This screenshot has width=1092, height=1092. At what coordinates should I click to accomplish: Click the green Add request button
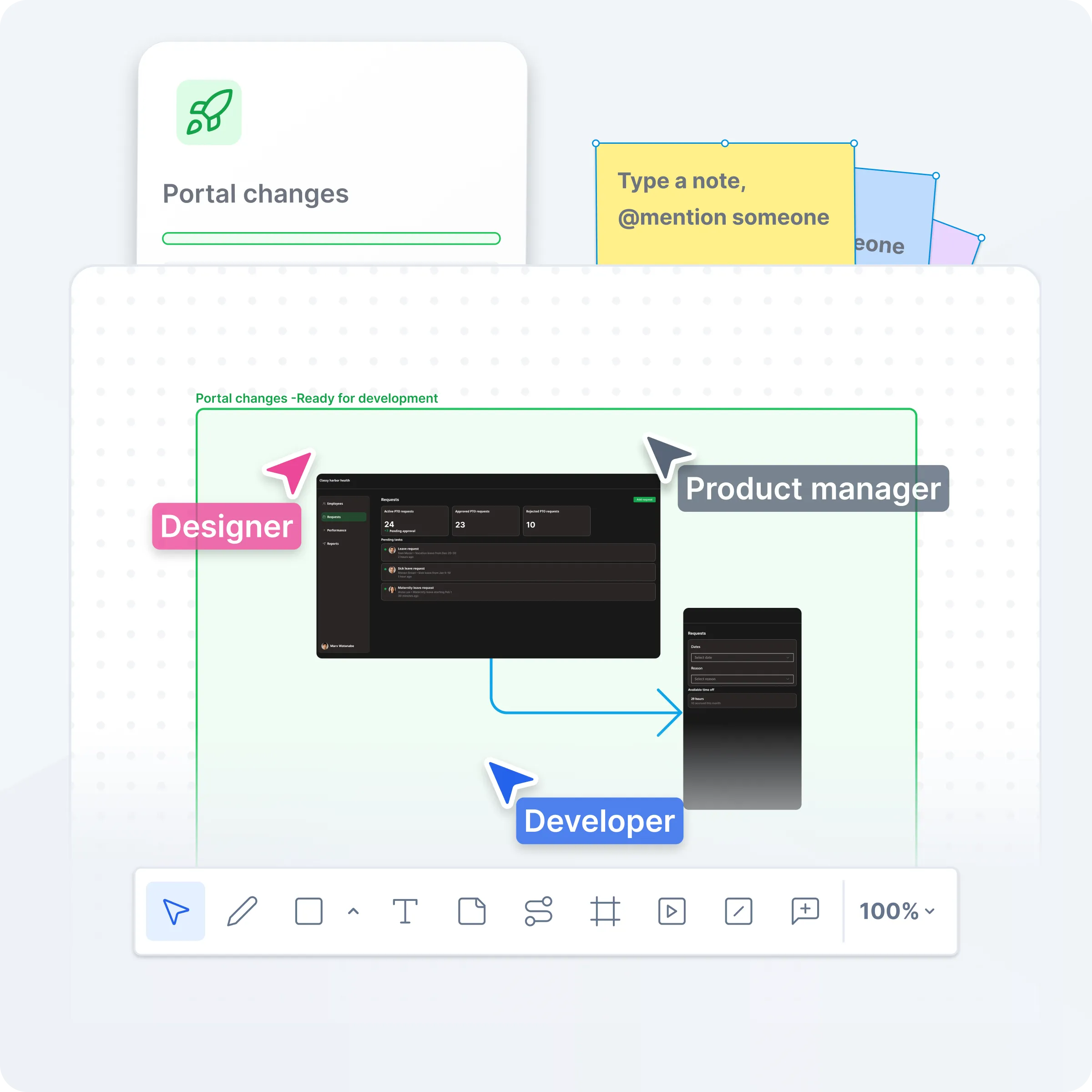pyautogui.click(x=644, y=500)
